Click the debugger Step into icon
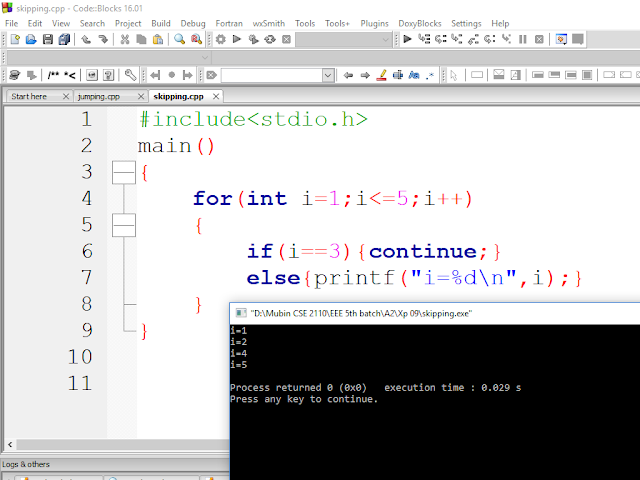Screen dimensions: 640x480 coord(457,39)
